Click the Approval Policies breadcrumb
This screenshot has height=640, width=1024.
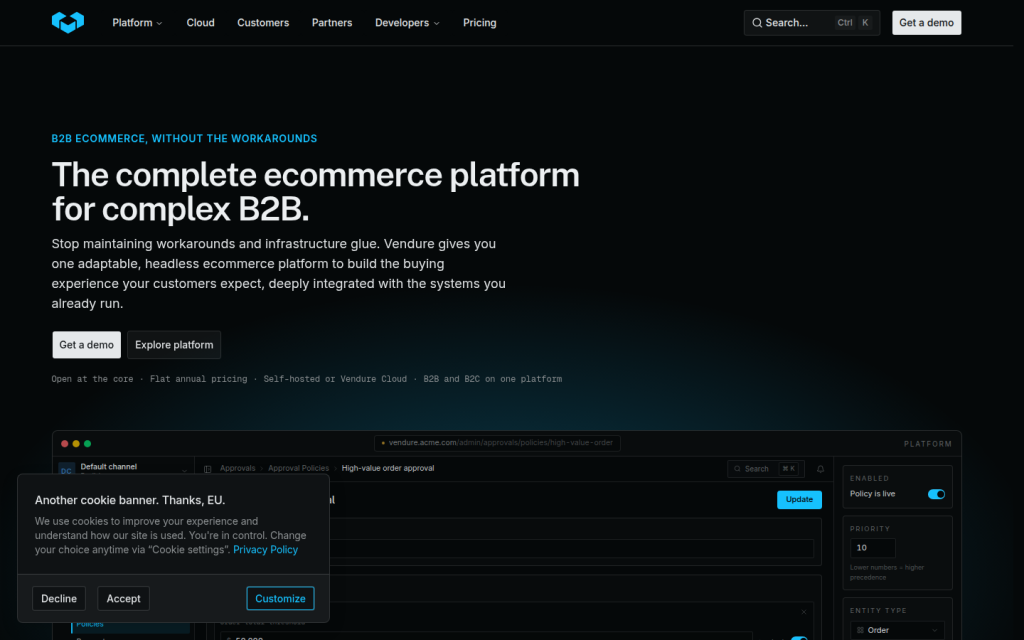pyautogui.click(x=298, y=468)
